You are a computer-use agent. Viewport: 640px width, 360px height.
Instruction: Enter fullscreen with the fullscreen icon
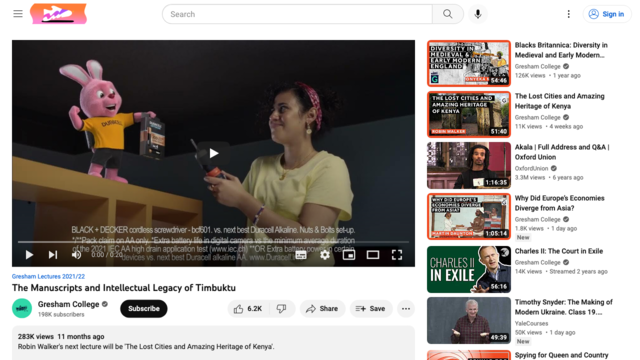click(397, 255)
